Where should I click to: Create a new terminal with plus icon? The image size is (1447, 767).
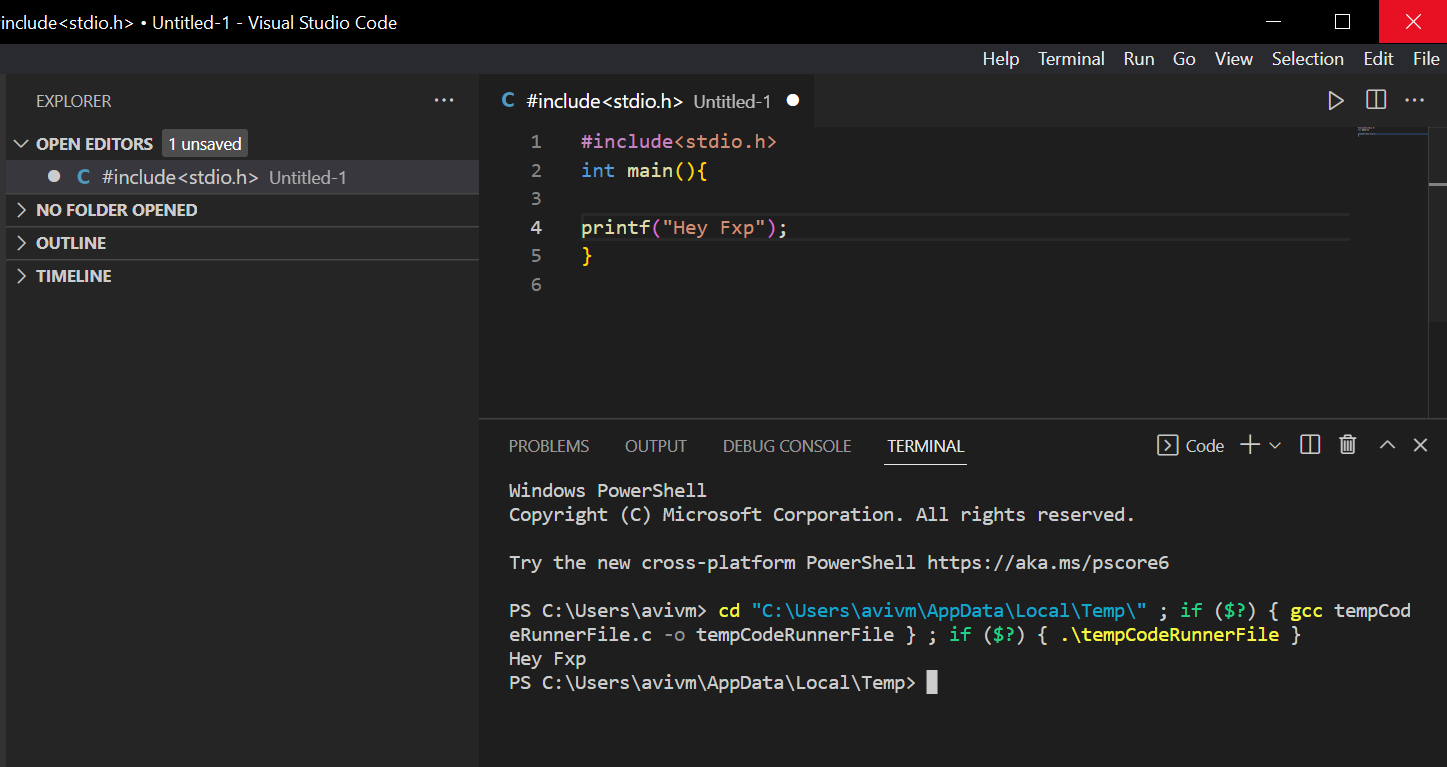pos(1250,445)
